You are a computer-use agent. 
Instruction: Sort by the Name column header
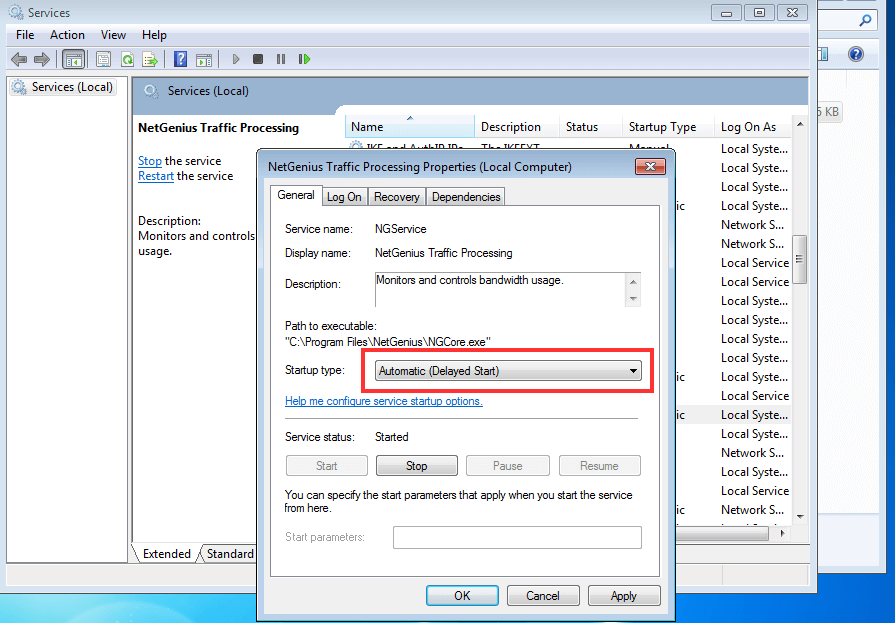pos(410,127)
